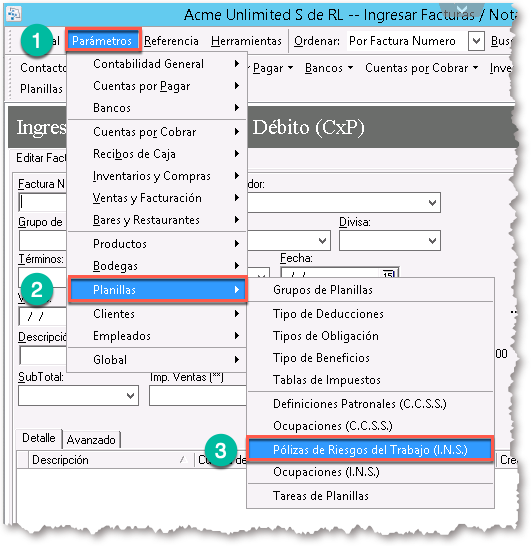Switch to the Avanzado tab
The image size is (531, 546).
91,440
